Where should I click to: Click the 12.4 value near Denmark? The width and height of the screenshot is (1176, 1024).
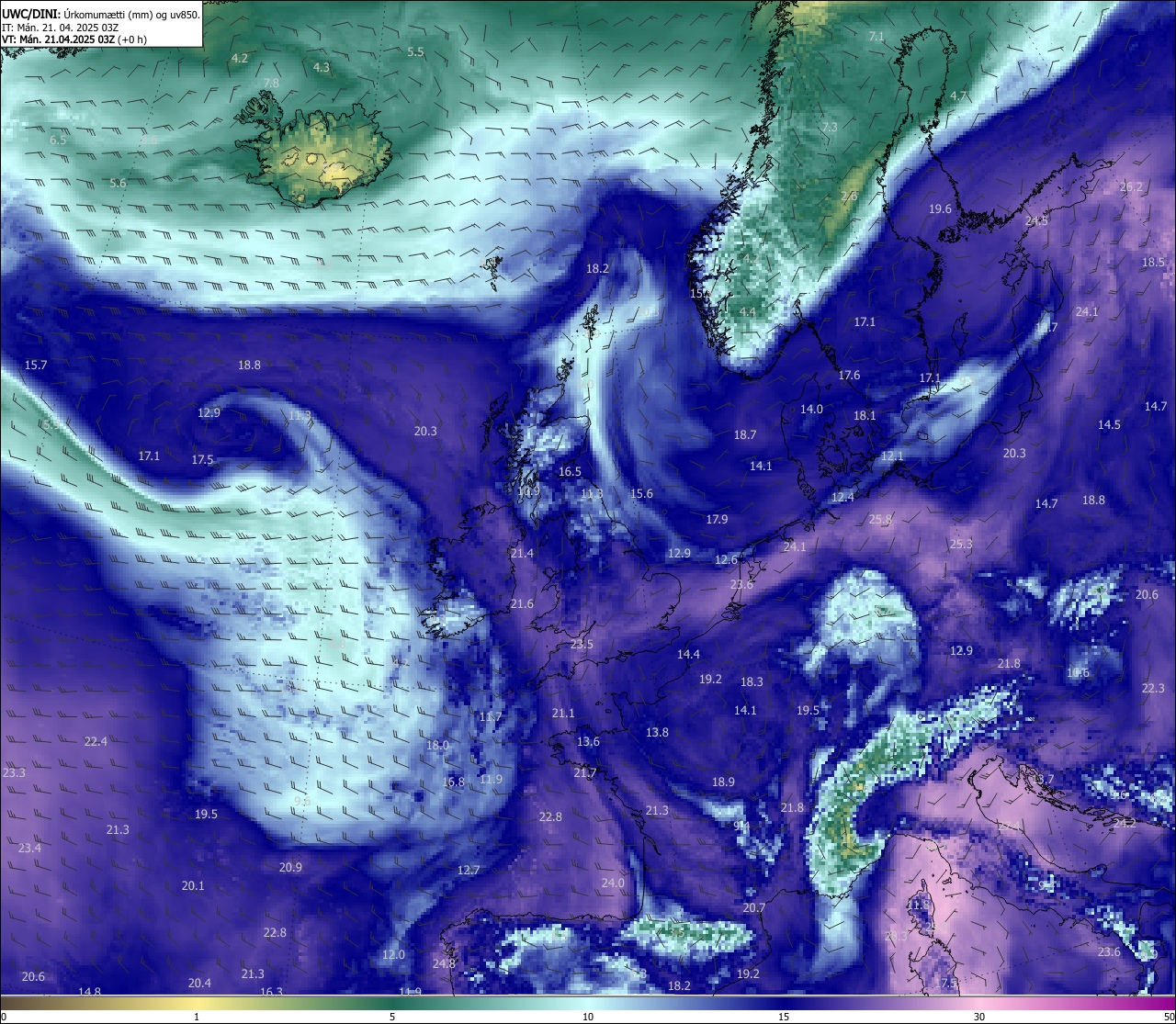(x=842, y=498)
